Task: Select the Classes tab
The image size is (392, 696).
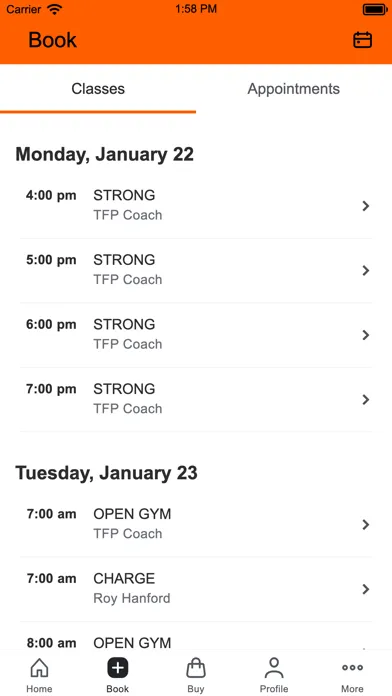Action: coord(98,89)
